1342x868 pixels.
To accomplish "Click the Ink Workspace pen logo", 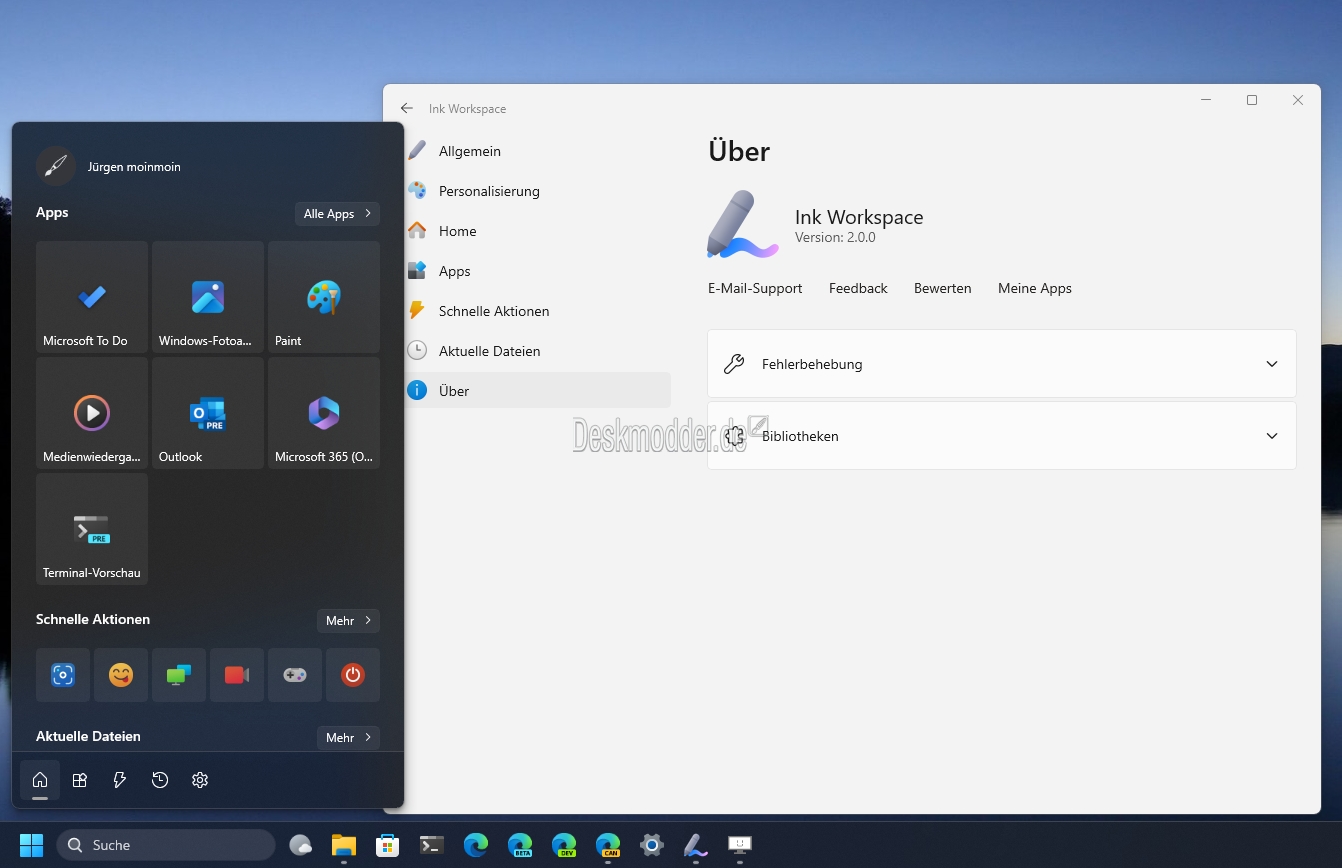I will [742, 225].
